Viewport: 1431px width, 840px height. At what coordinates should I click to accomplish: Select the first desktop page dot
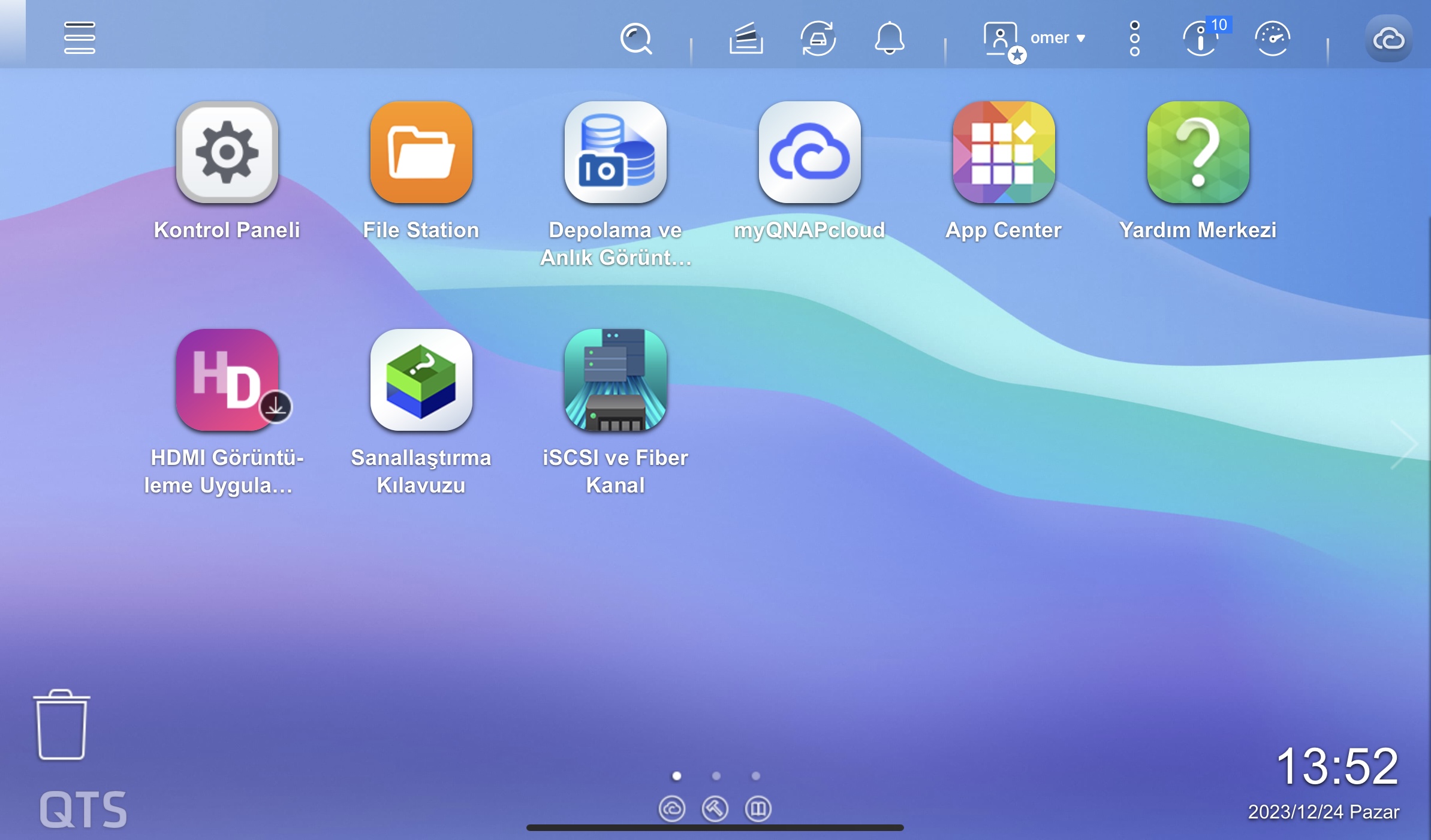677,776
